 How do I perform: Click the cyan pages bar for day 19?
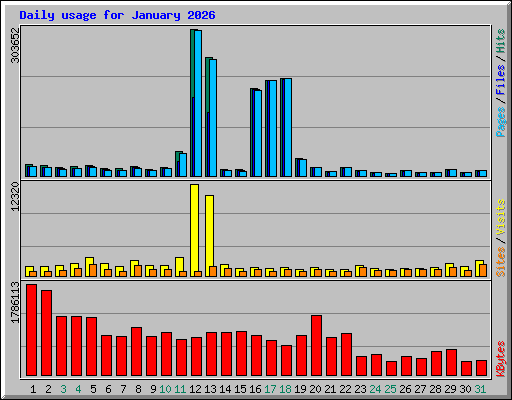[x=303, y=168]
